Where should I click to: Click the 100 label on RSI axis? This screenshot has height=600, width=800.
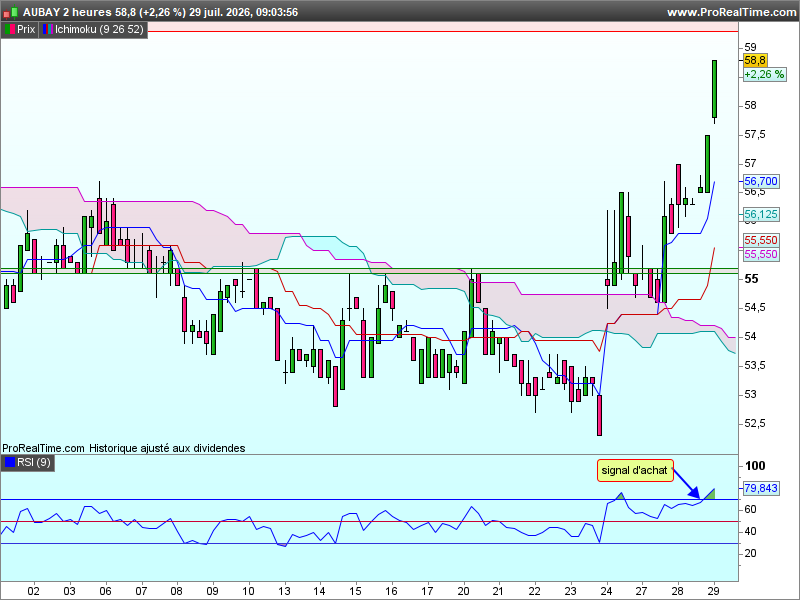pyautogui.click(x=755, y=465)
